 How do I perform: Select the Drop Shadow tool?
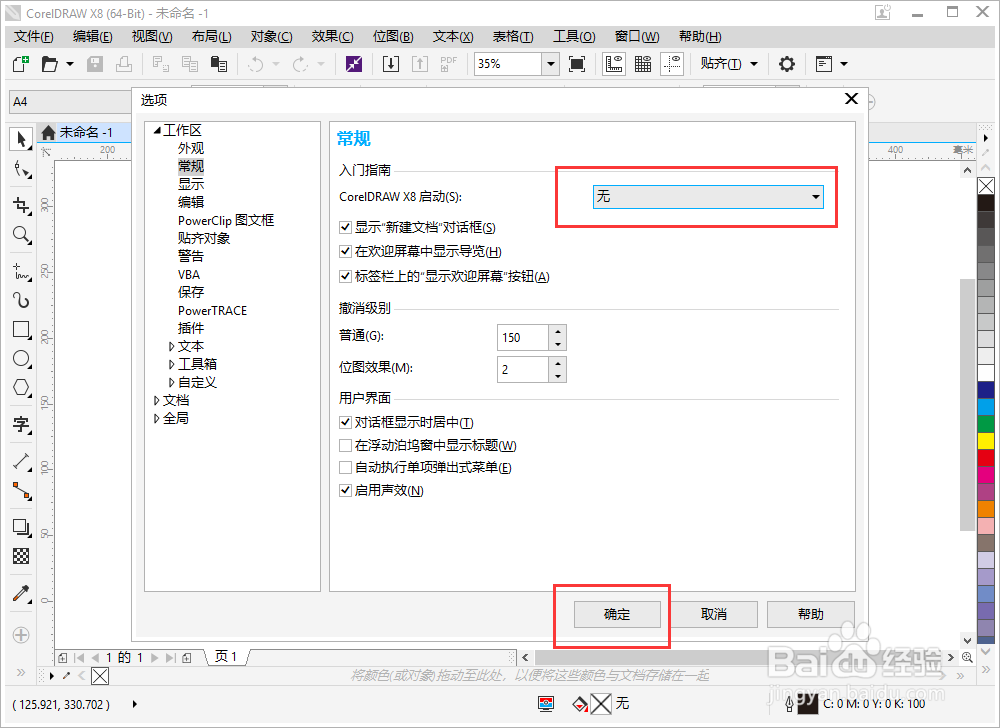pos(22,527)
